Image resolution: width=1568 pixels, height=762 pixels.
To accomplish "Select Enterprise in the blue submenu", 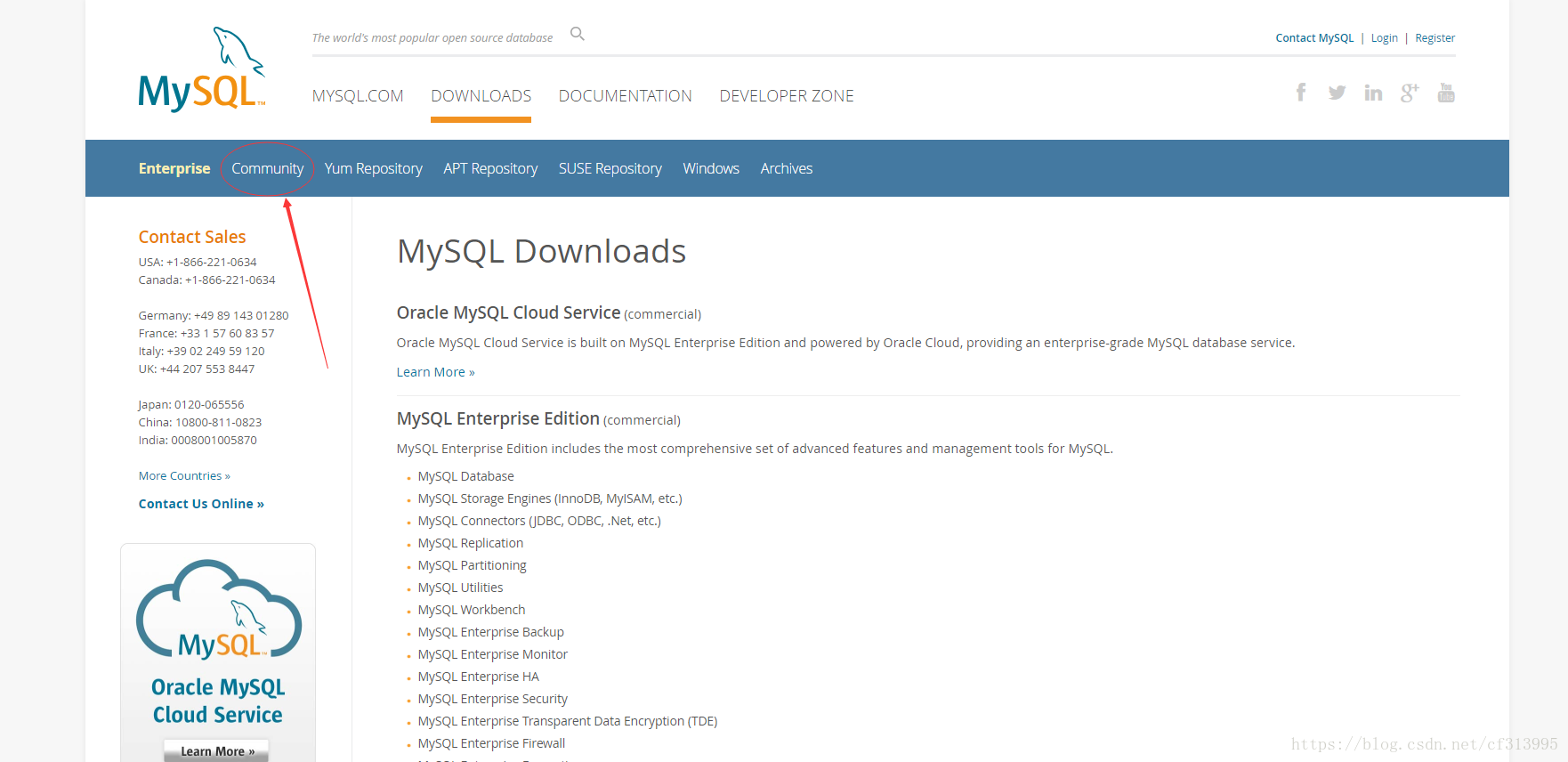I will (174, 168).
